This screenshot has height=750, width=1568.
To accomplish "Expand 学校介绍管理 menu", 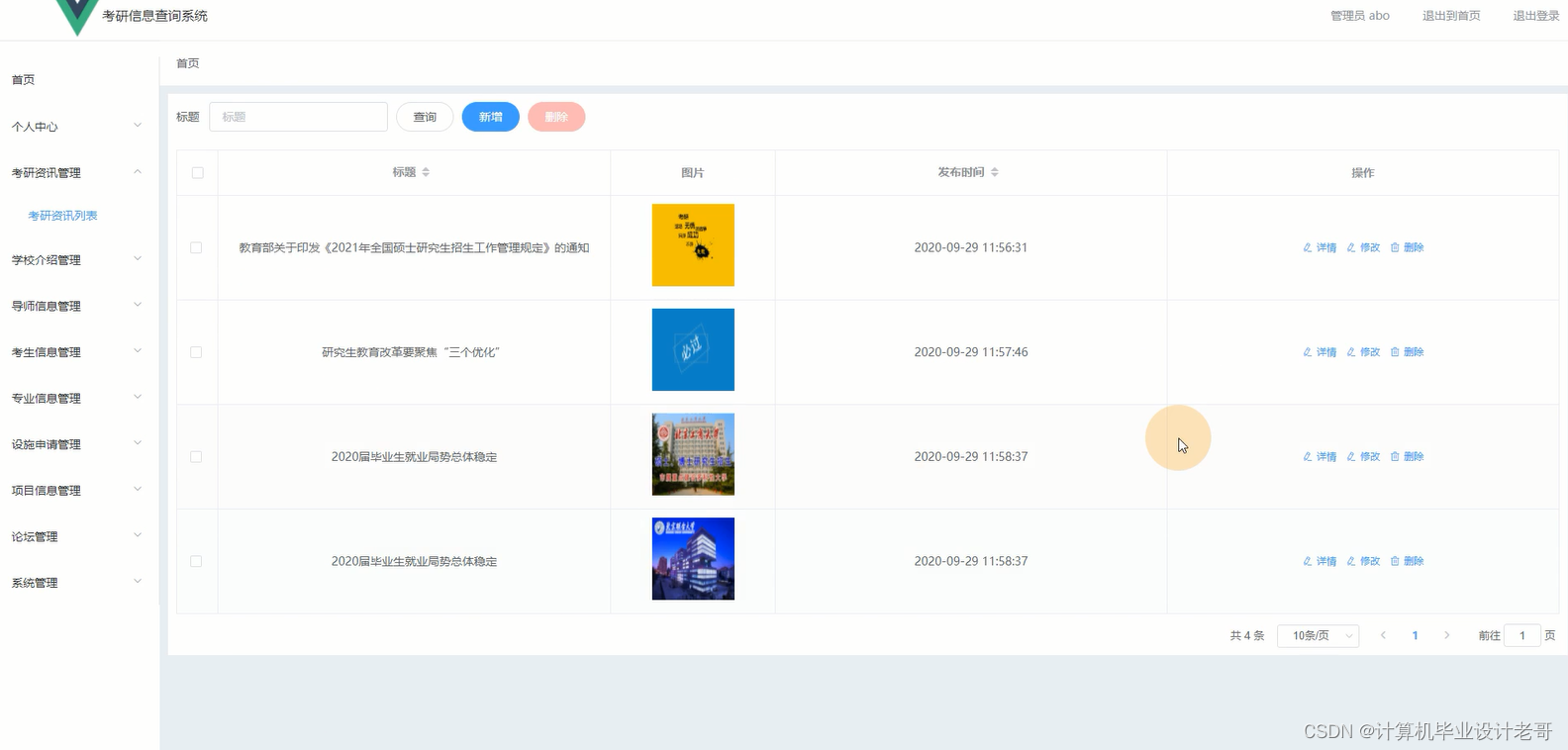I will 77,259.
